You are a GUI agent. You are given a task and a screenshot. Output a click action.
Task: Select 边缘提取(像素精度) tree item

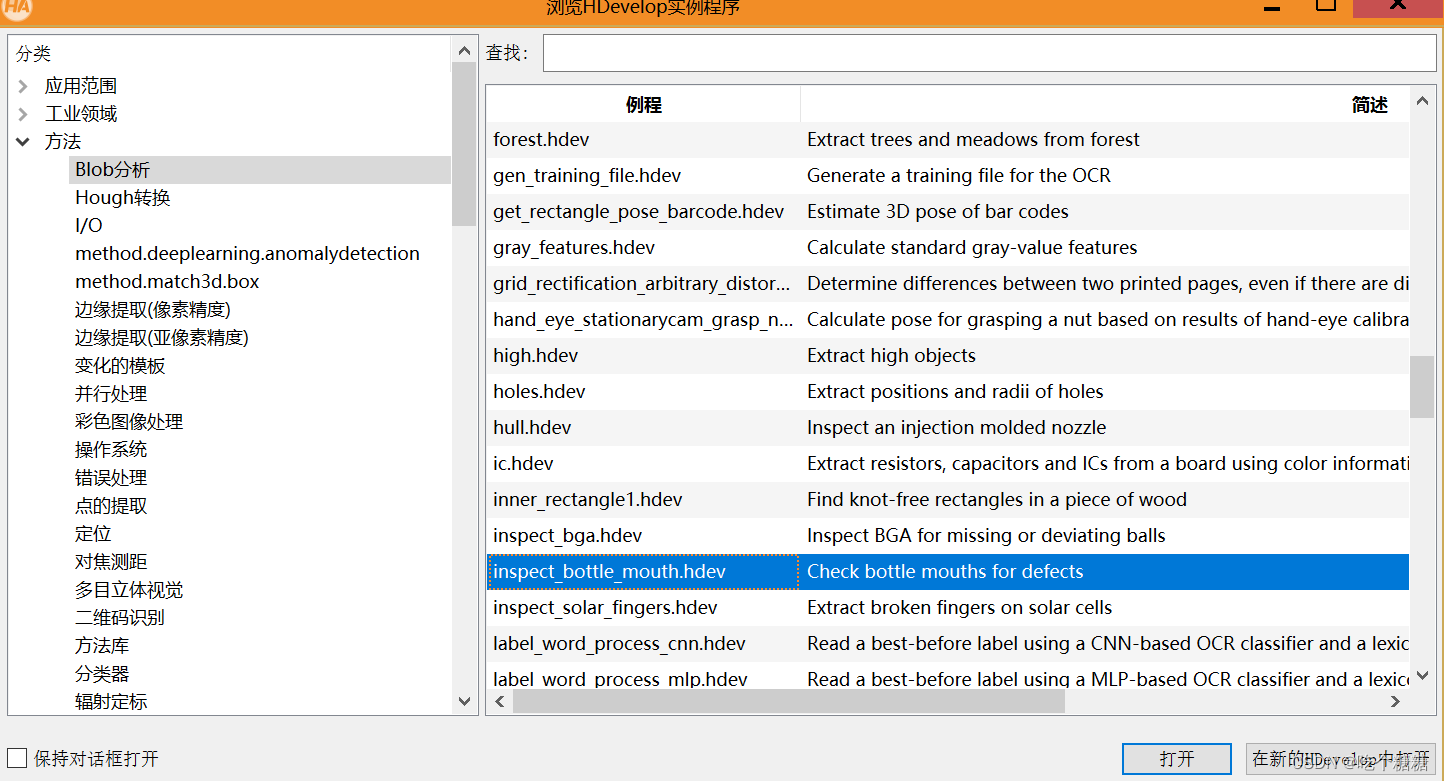(x=153, y=310)
